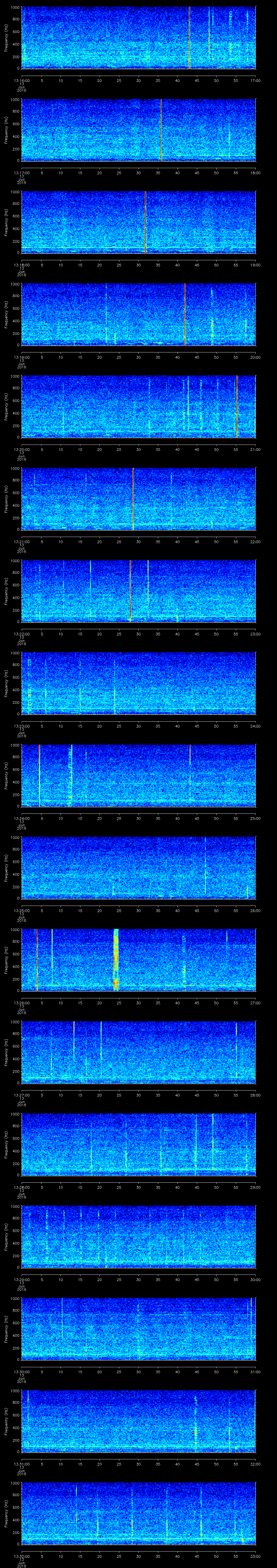The width and height of the screenshot is (277, 1568).
Task: Select the spectrogram plot starting at 13:22:00
Action: [138, 590]
